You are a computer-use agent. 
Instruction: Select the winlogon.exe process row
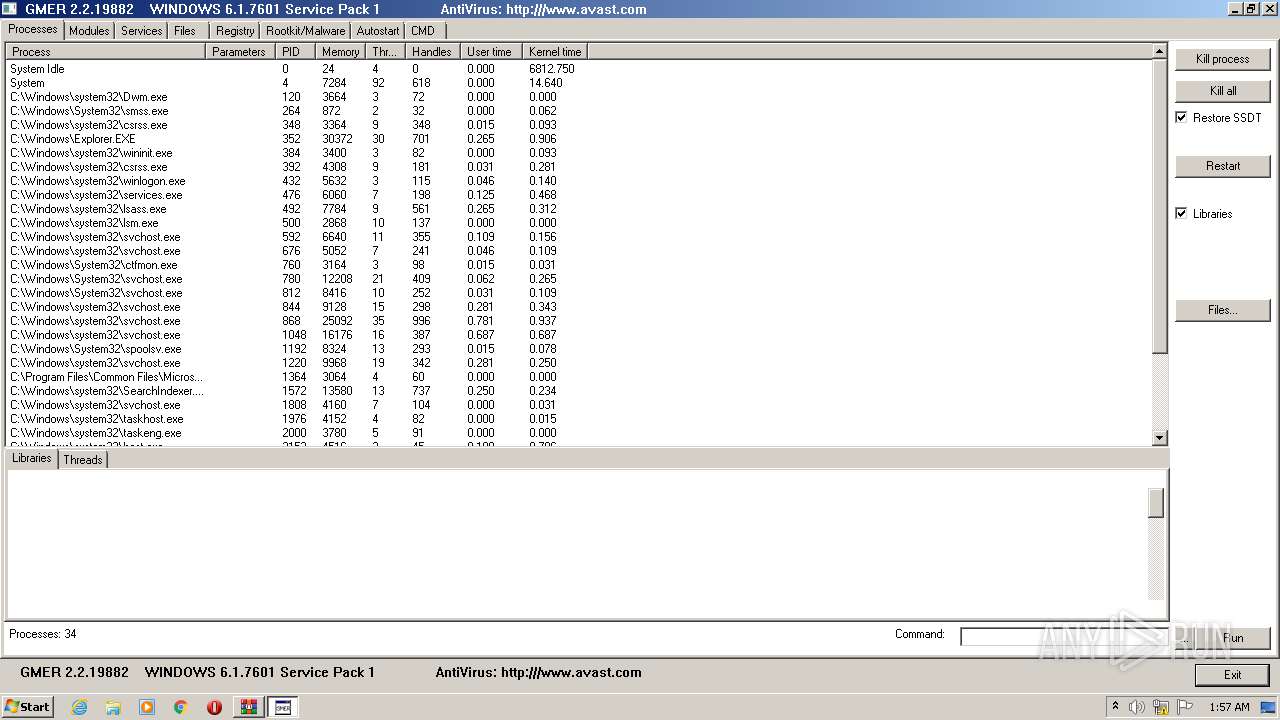(580, 181)
